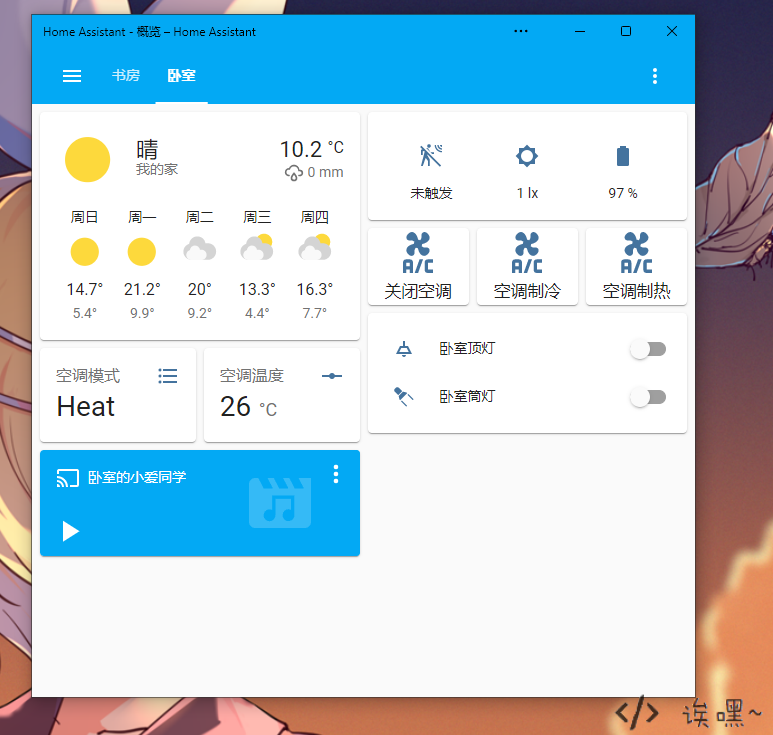This screenshot has width=773, height=735.
Task: Click the media player music artwork placeholder
Action: 280,503
